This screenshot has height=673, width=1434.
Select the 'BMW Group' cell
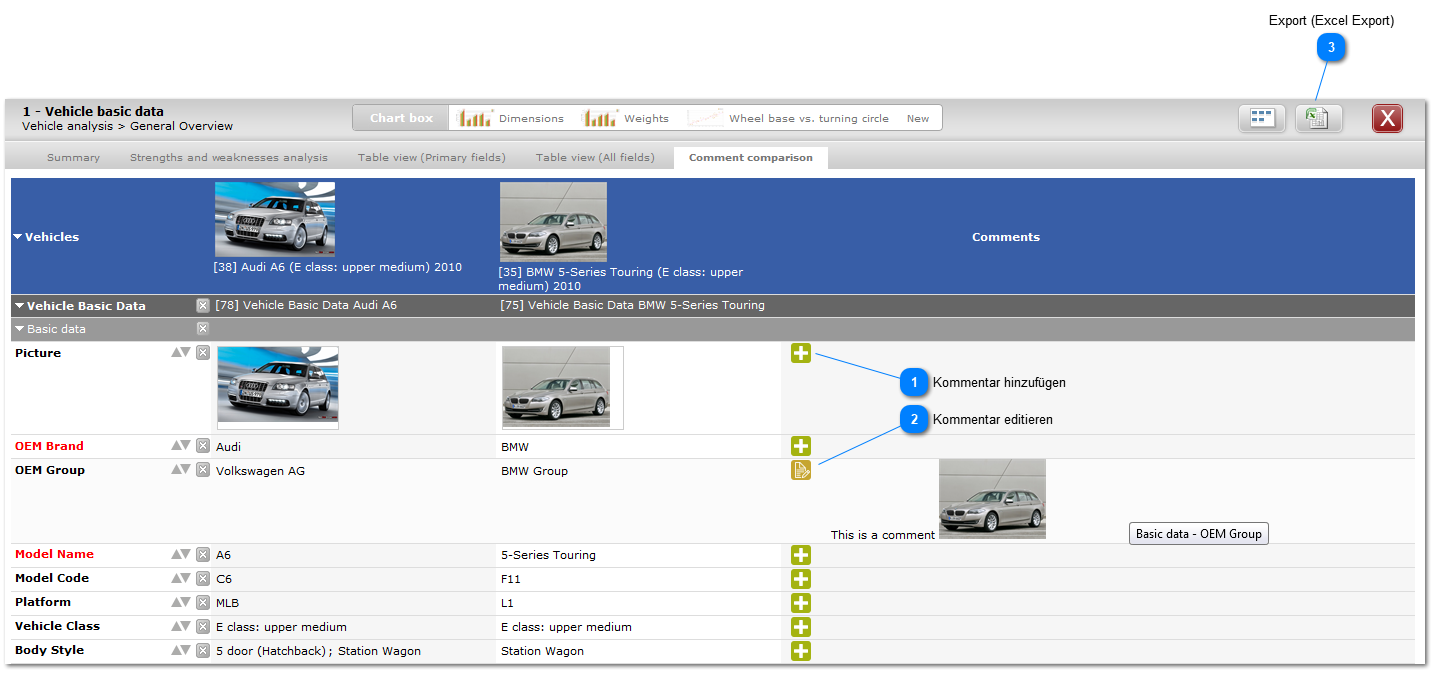tap(535, 471)
